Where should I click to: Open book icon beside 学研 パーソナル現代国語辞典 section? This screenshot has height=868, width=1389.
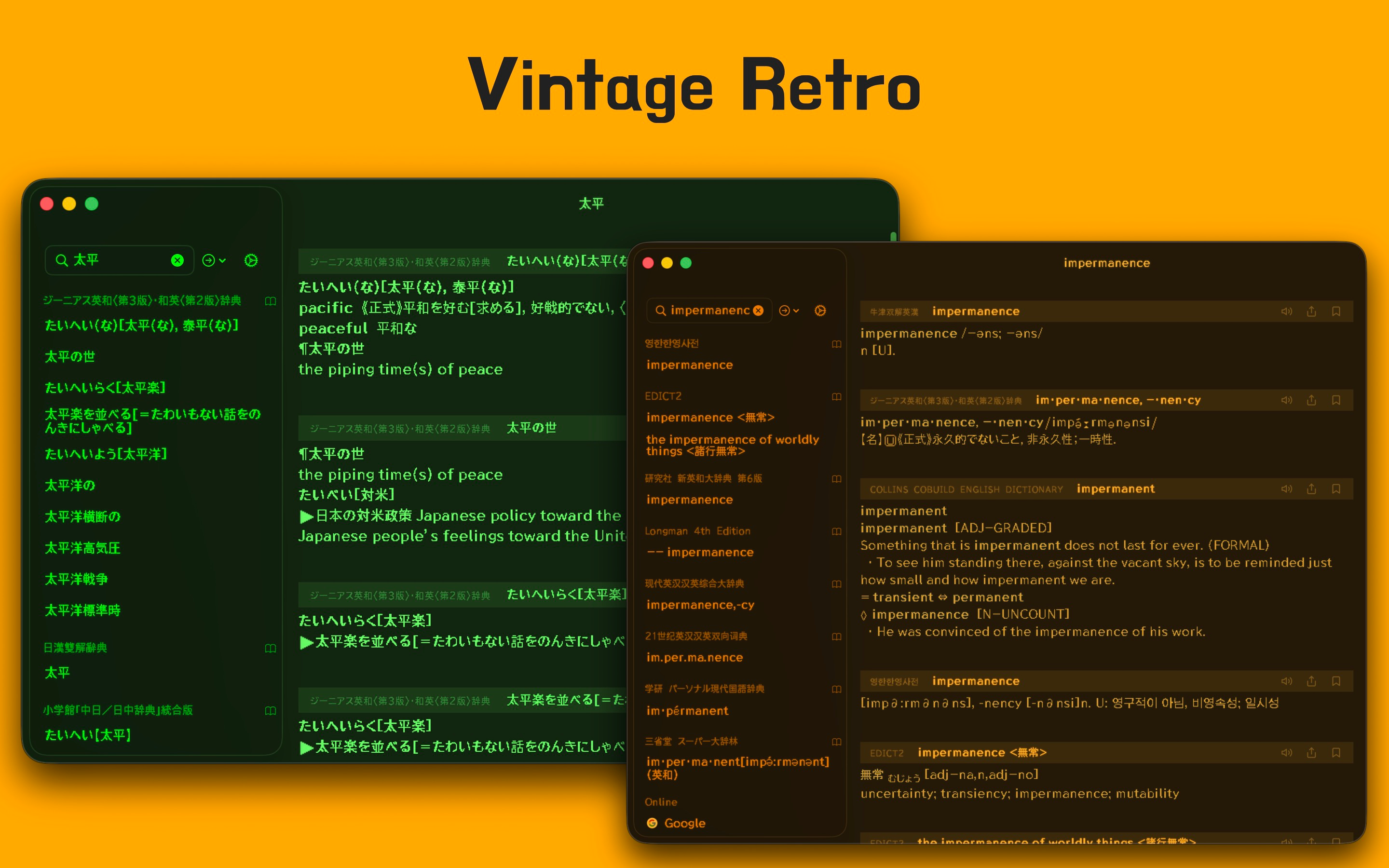[836, 689]
